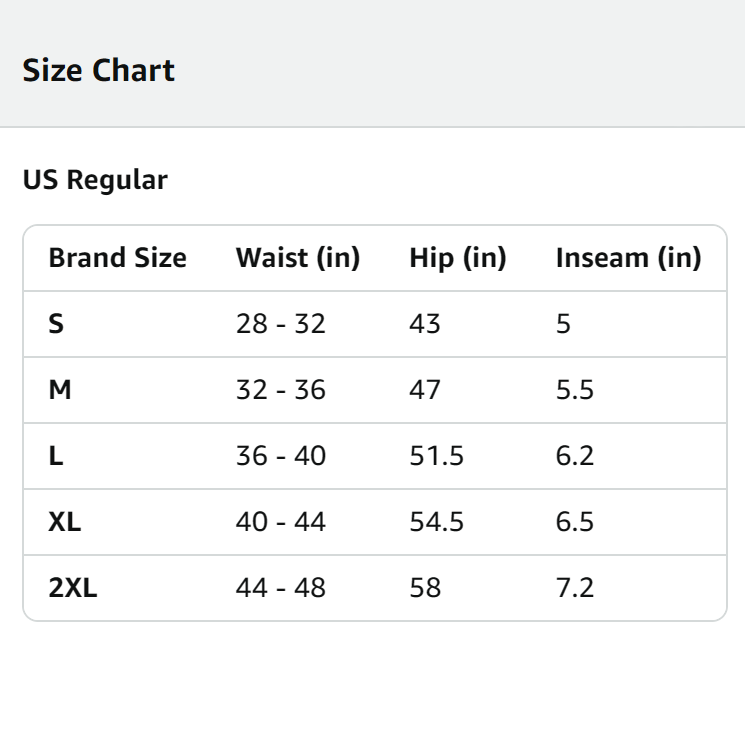745x744 pixels.
Task: Select the inseam value 7.2
Action: pyautogui.click(x=574, y=588)
